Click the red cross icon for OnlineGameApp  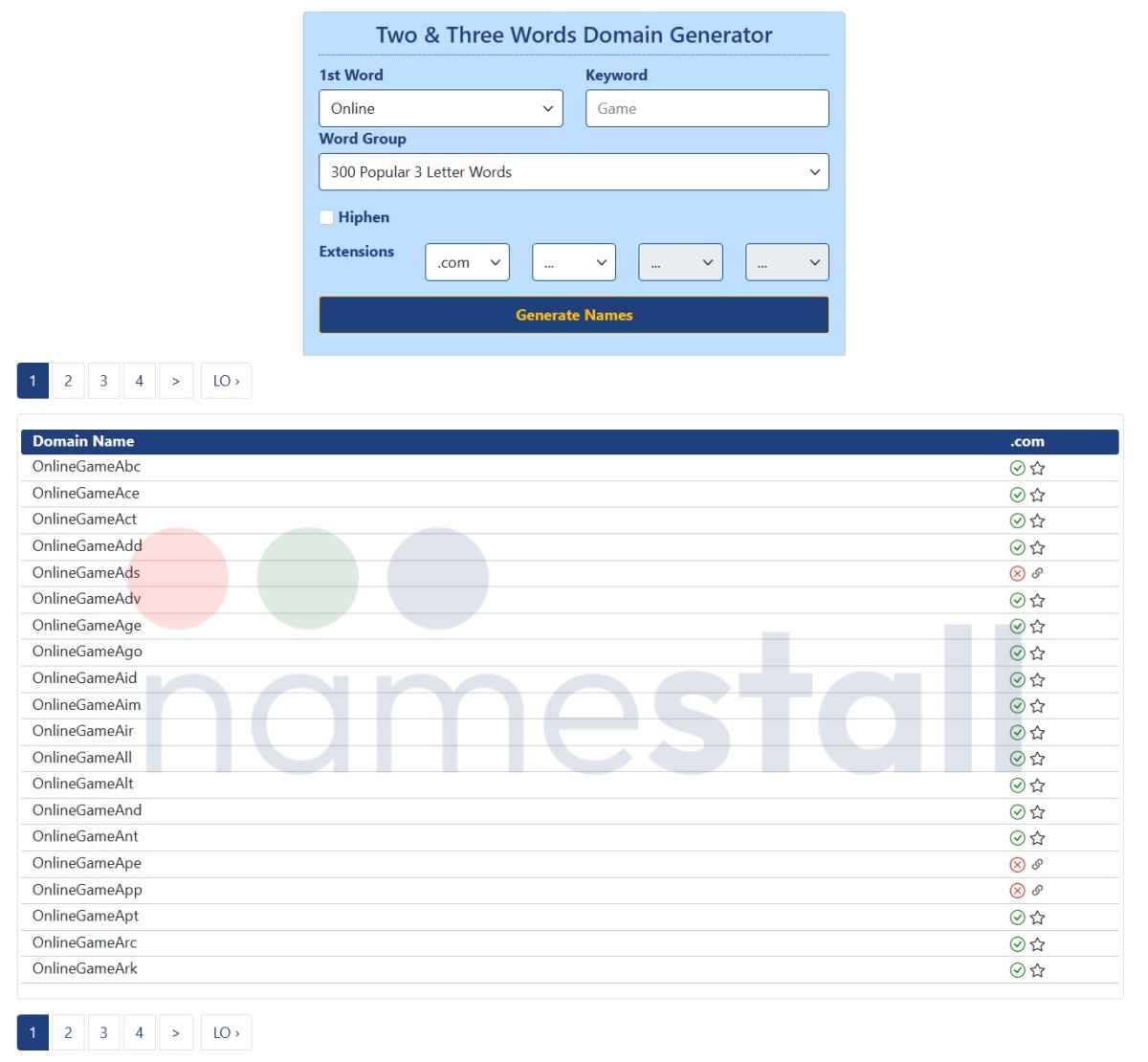[1016, 890]
